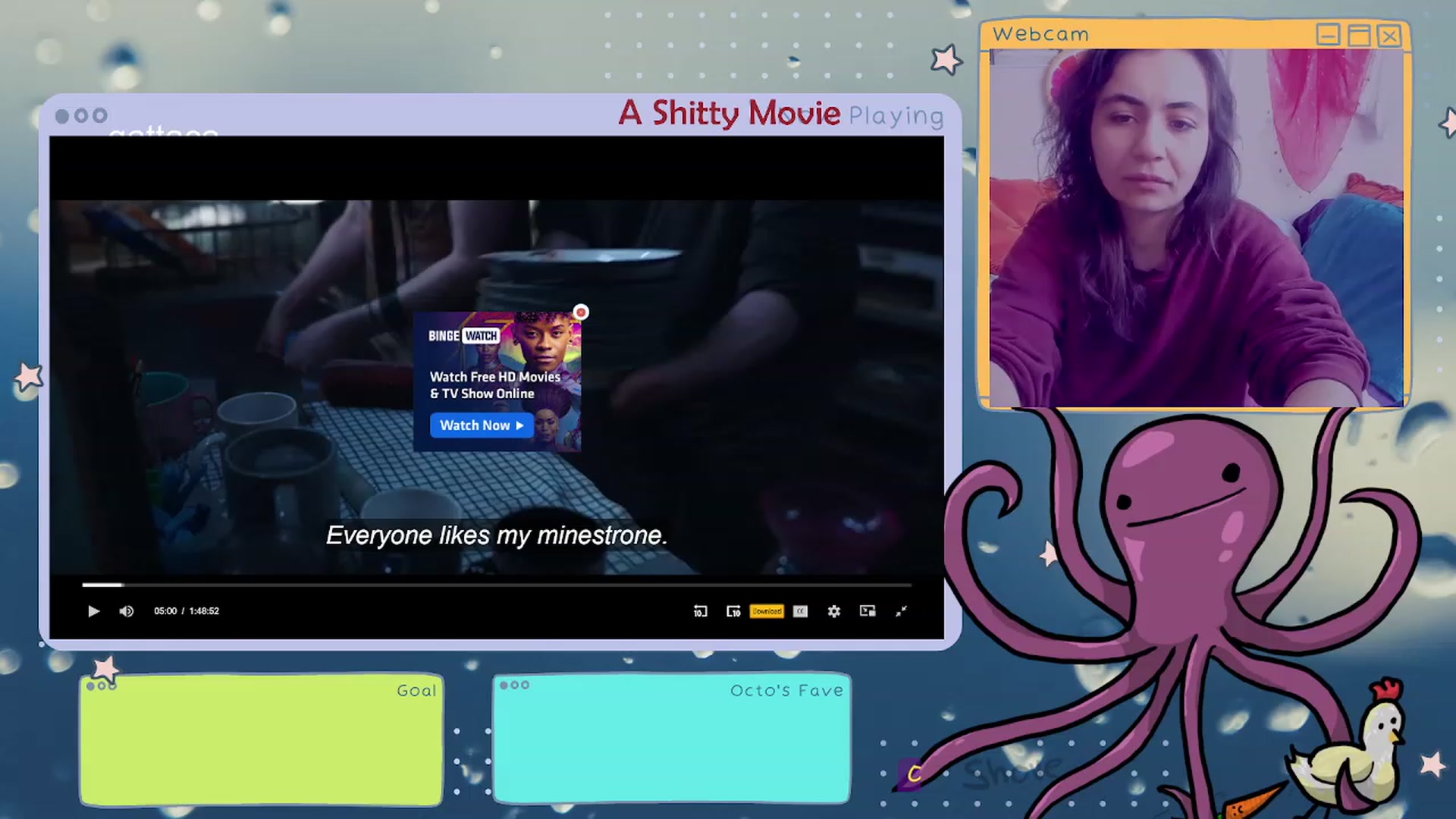Click the video progress bar
Image resolution: width=1456 pixels, height=819 pixels.
(497, 585)
